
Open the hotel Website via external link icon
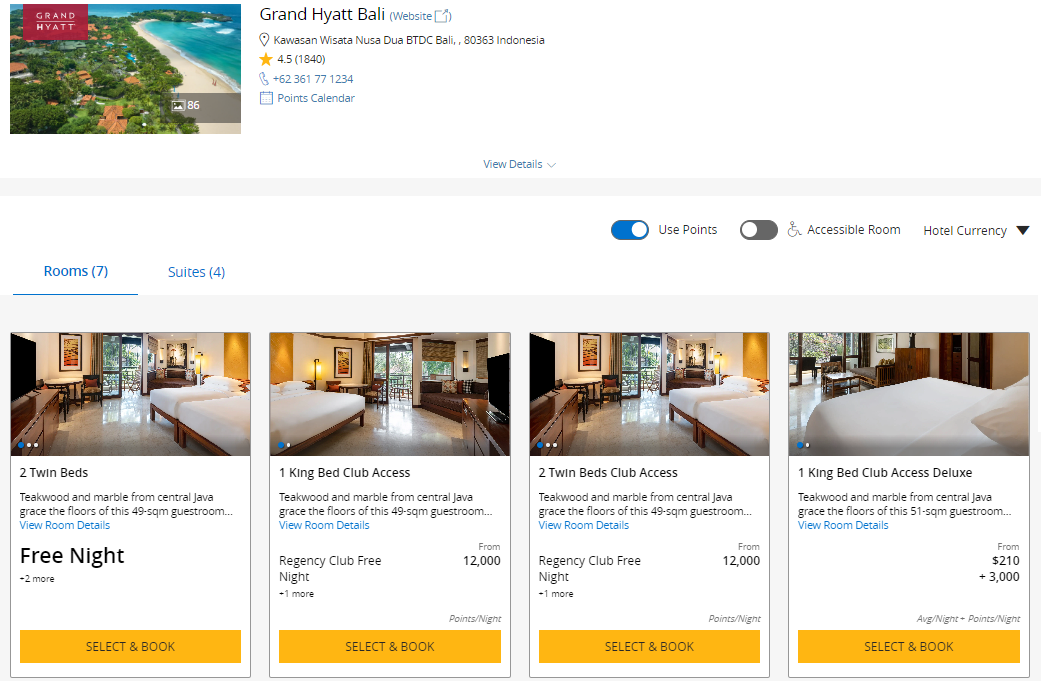point(441,15)
